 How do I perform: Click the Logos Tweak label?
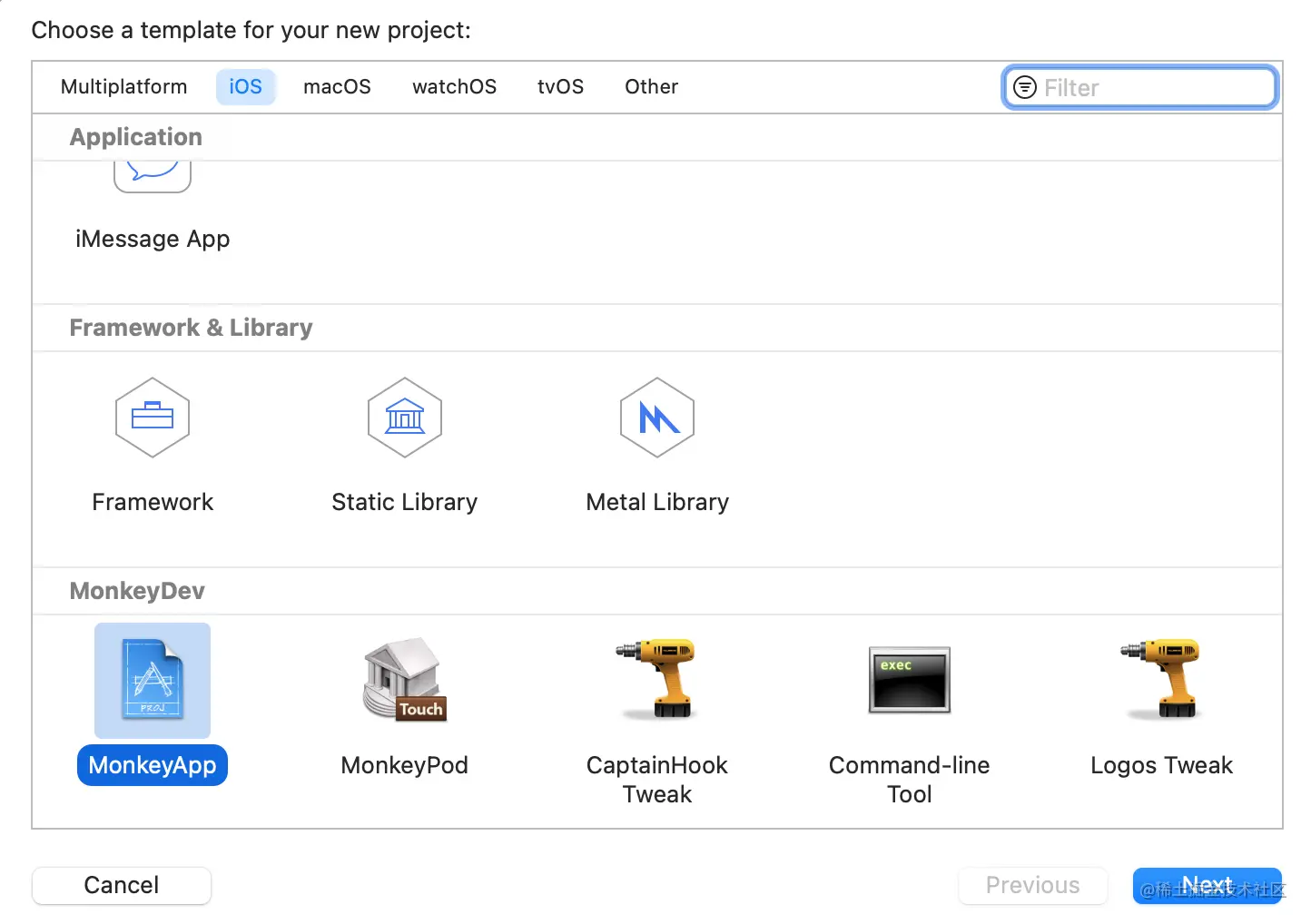pyautogui.click(x=1162, y=765)
